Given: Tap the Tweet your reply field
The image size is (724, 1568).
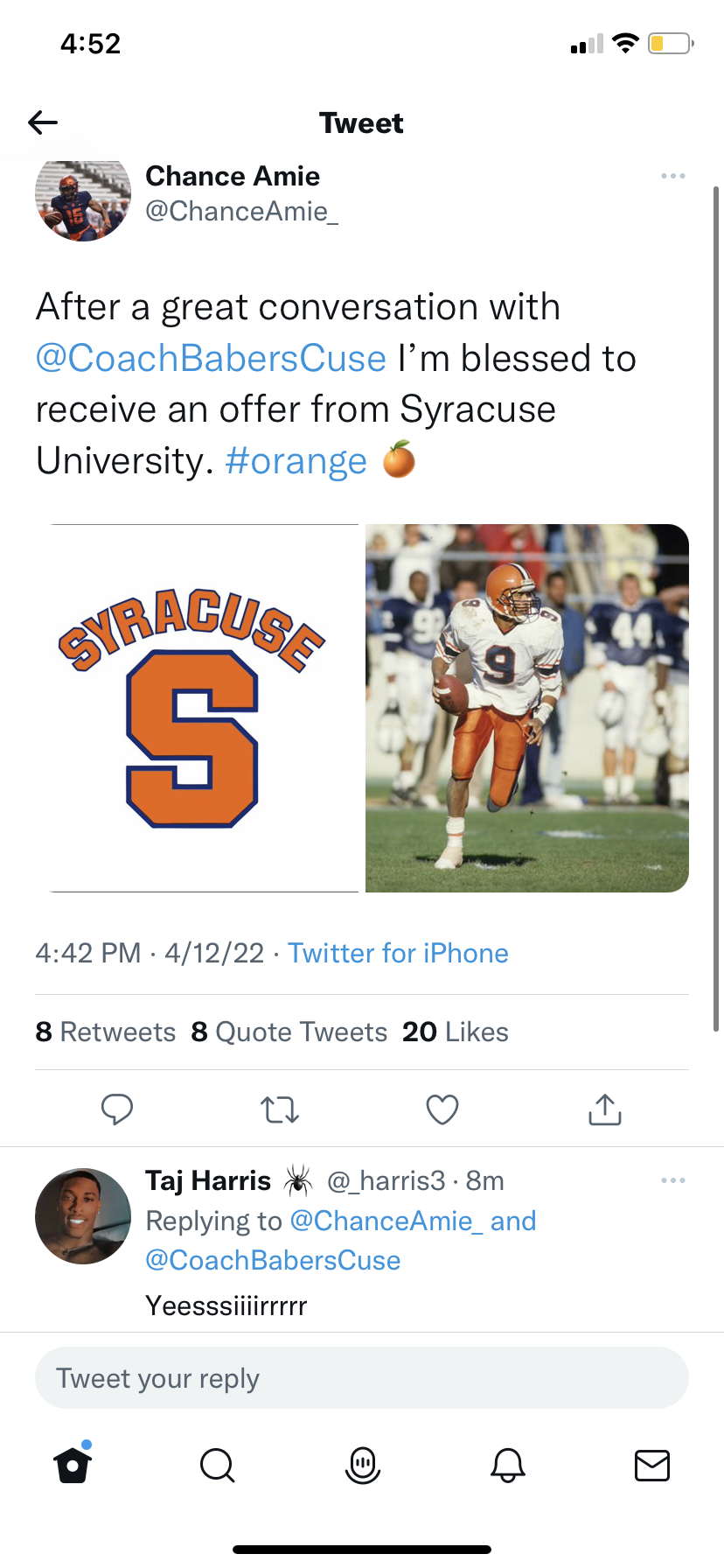Looking at the screenshot, I should (361, 1378).
